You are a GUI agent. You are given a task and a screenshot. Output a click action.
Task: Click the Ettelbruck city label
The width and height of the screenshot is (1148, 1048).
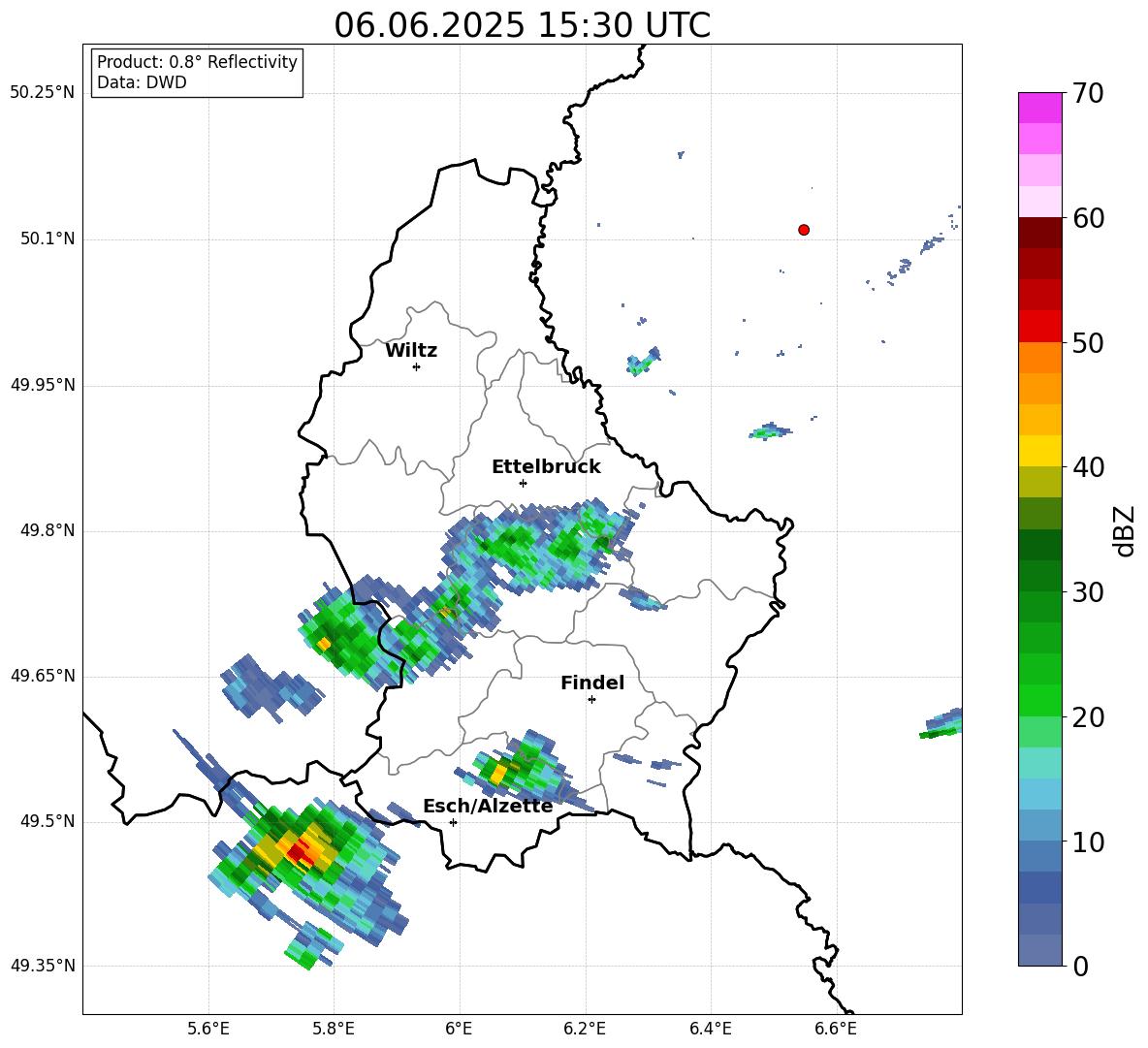coord(546,467)
